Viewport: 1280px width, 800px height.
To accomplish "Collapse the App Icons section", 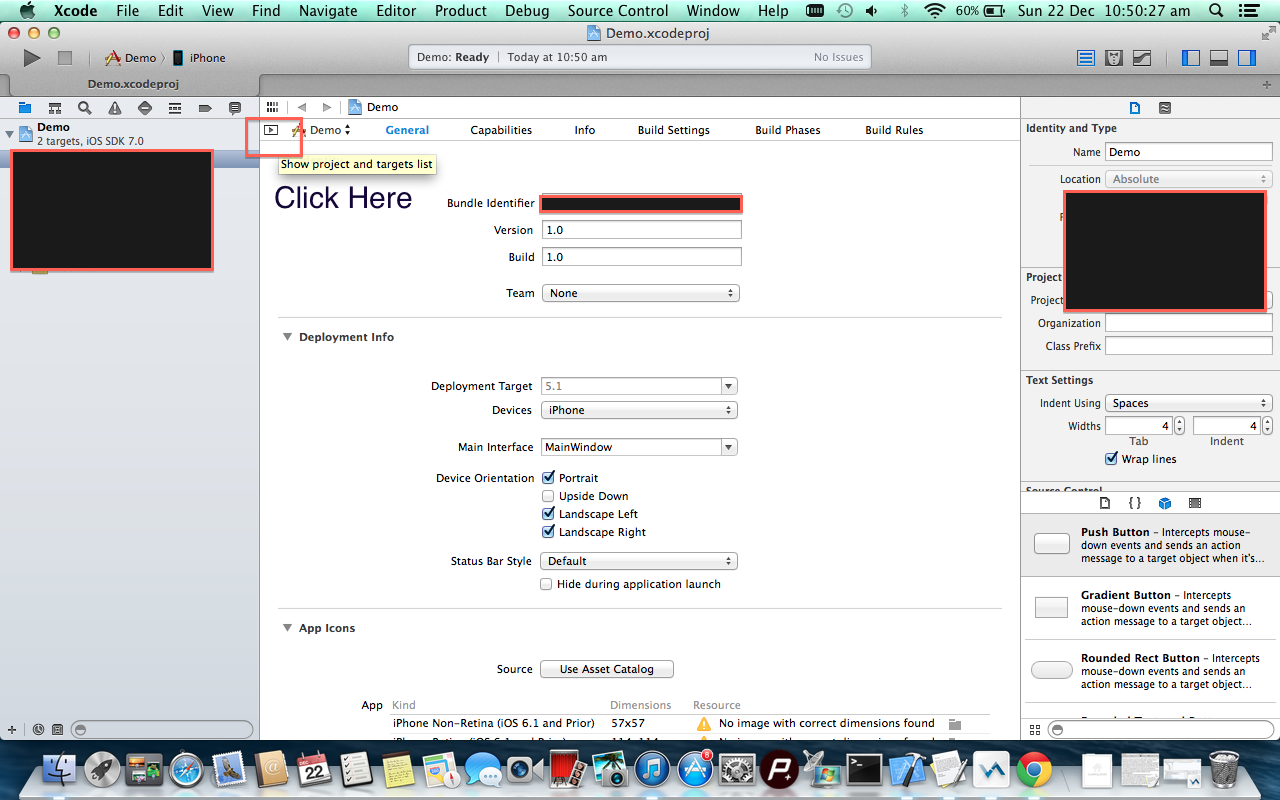I will 287,628.
